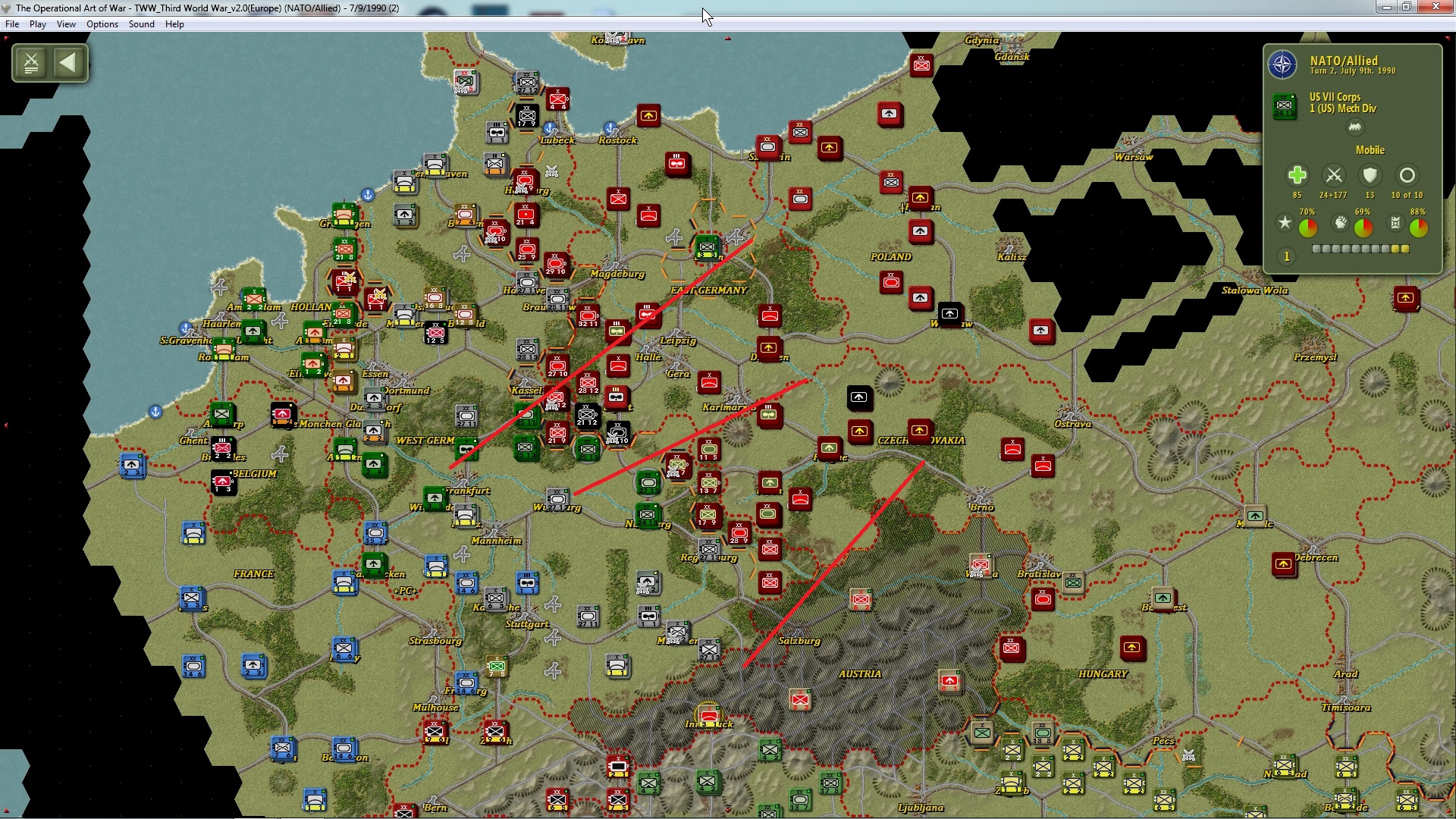Click the HUNGARY country label

click(x=1103, y=674)
